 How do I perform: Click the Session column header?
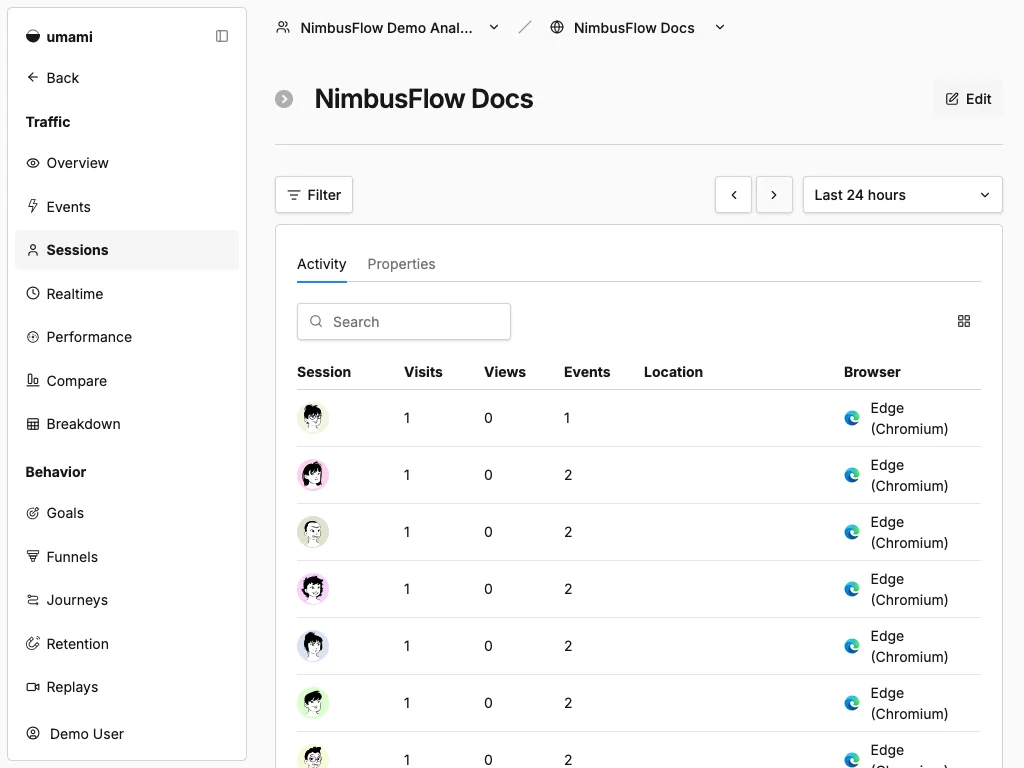click(x=324, y=372)
